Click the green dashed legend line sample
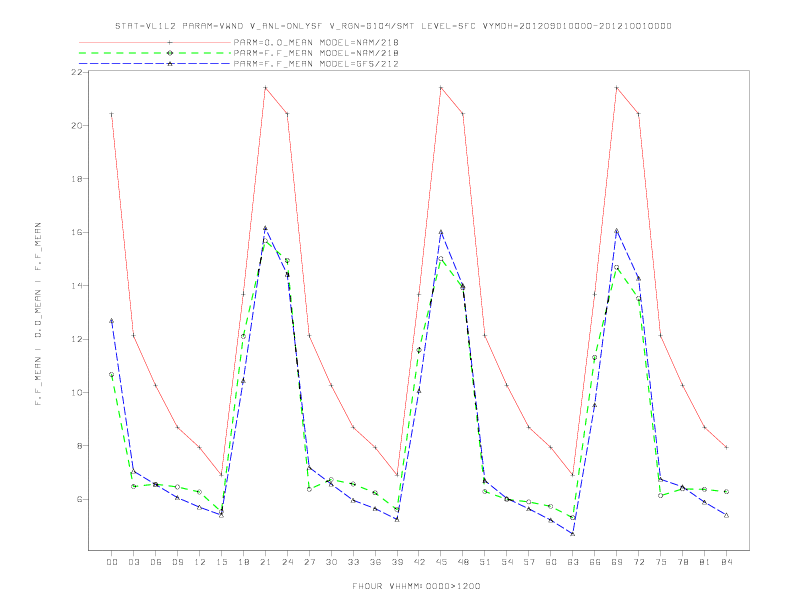 coord(155,53)
